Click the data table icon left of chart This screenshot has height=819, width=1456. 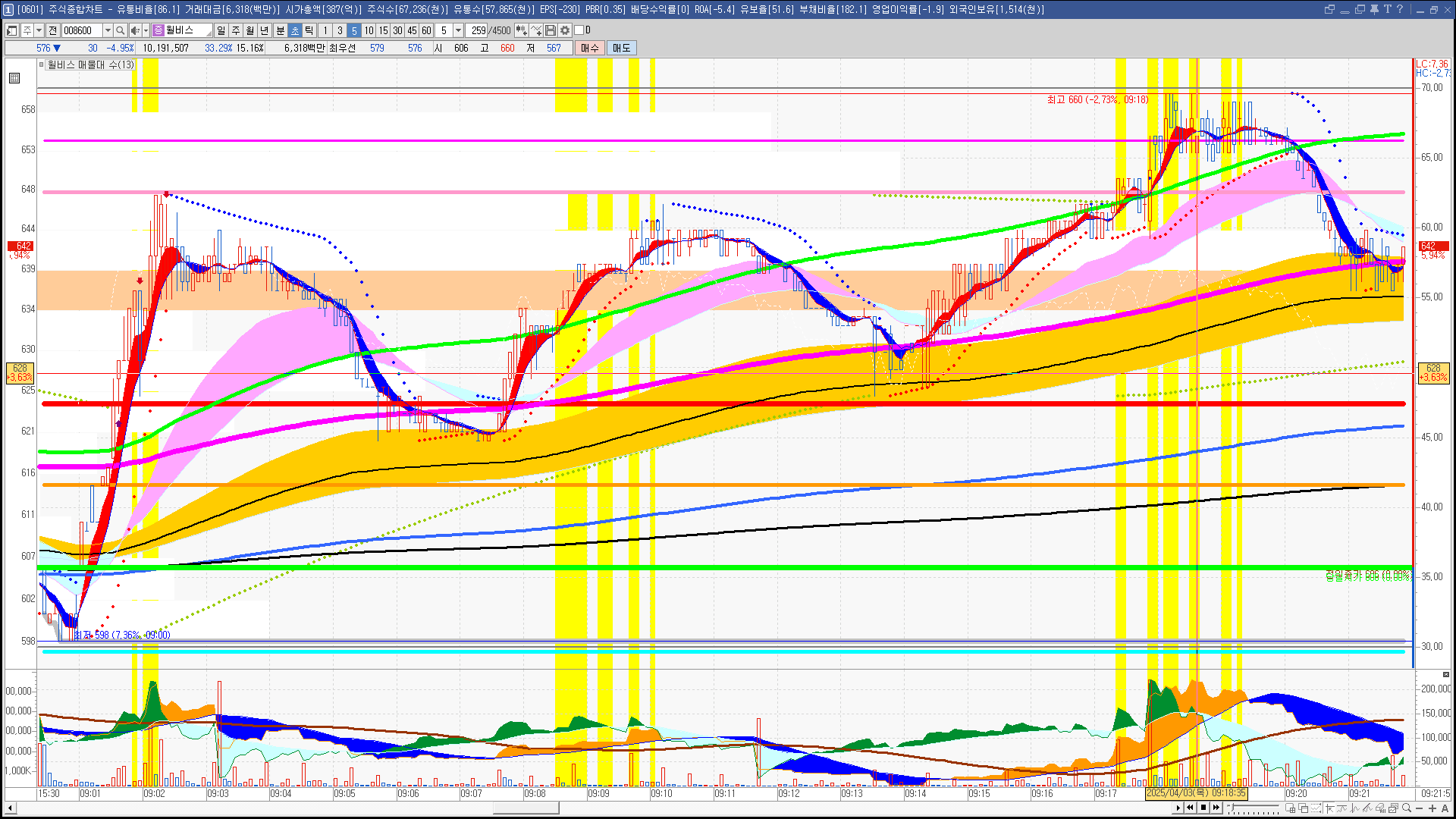14,78
